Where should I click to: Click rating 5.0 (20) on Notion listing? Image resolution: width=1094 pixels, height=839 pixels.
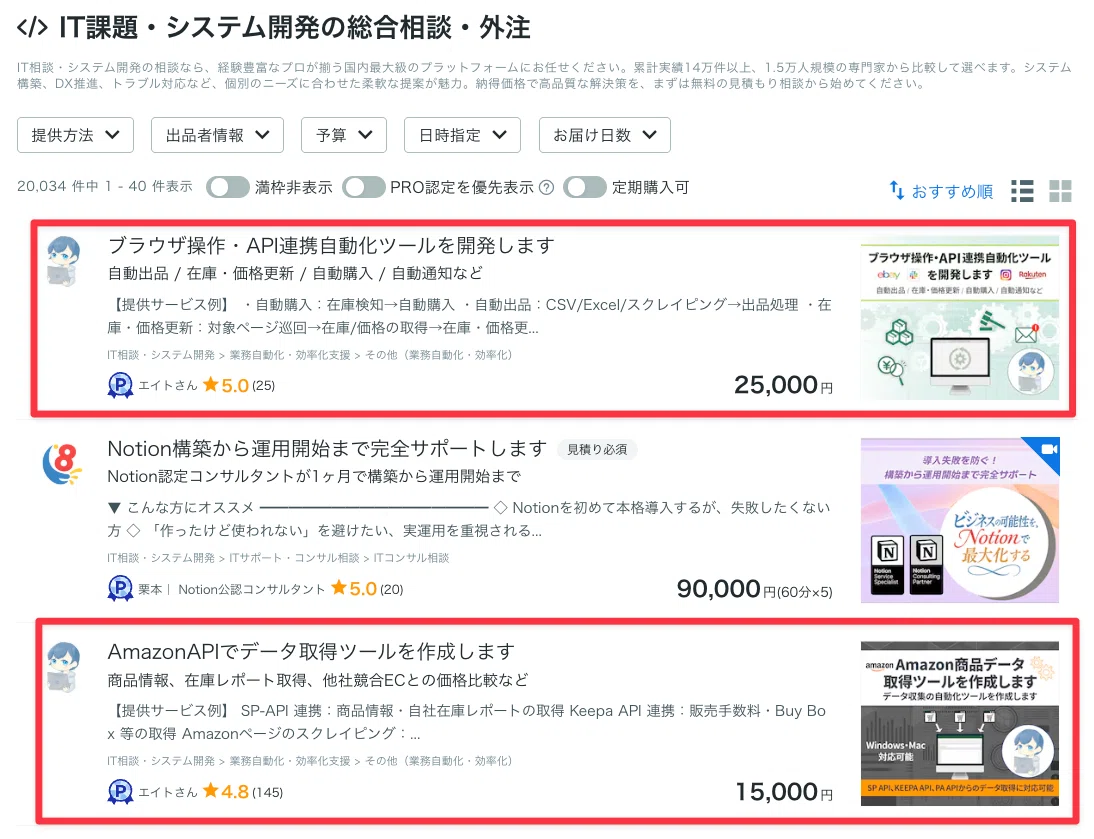tap(367, 589)
